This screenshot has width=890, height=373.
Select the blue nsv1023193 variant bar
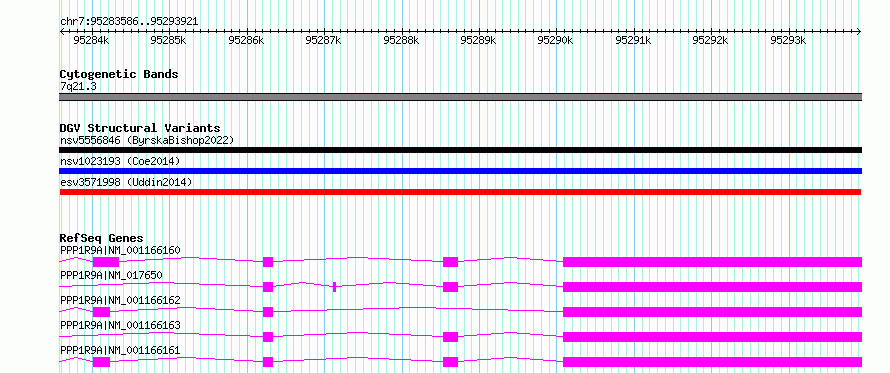(x=460, y=171)
